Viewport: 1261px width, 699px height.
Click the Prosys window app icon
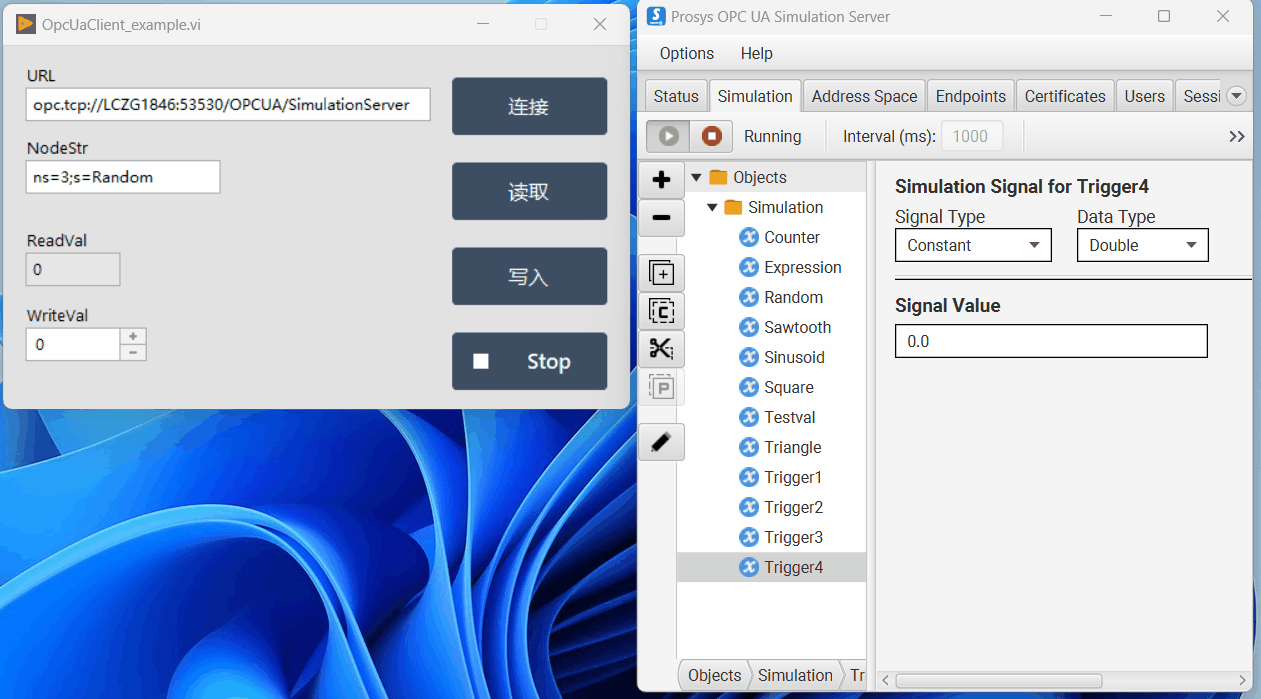(x=656, y=16)
